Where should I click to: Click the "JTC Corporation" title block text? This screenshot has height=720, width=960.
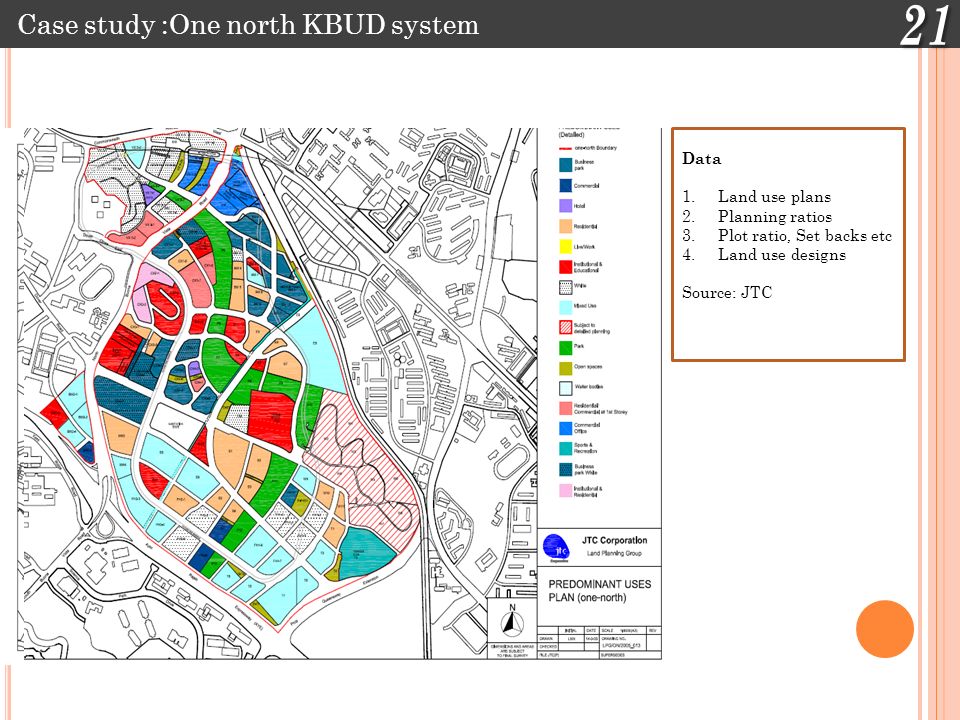614,541
